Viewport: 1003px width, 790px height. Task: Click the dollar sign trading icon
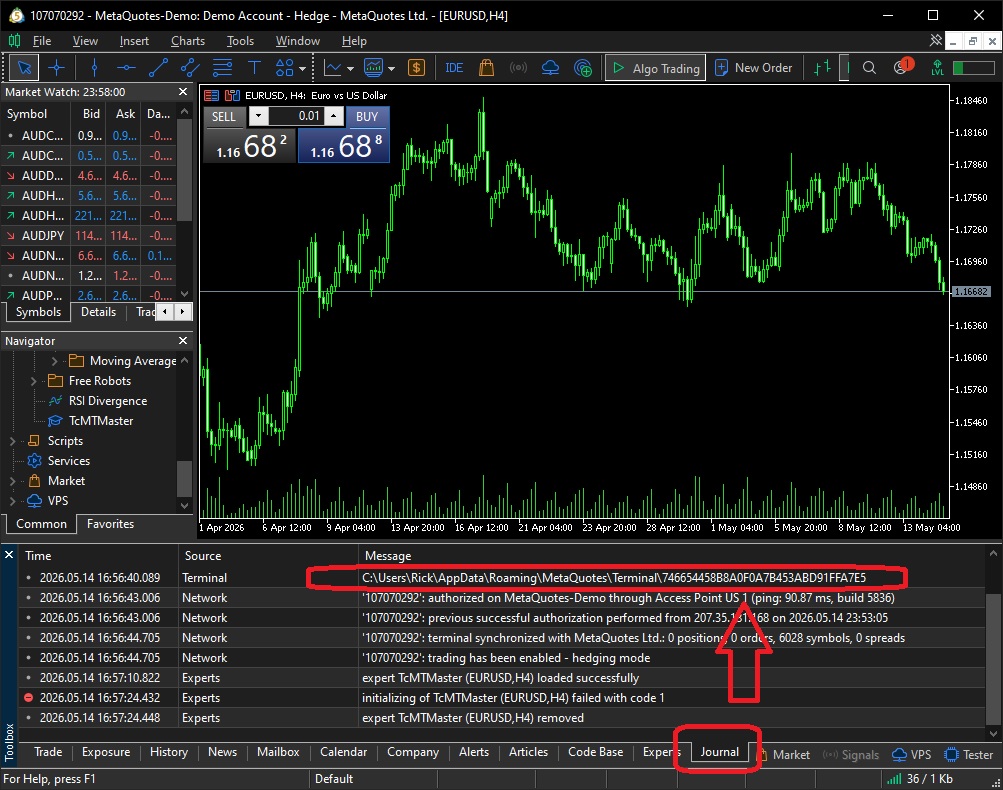point(416,68)
